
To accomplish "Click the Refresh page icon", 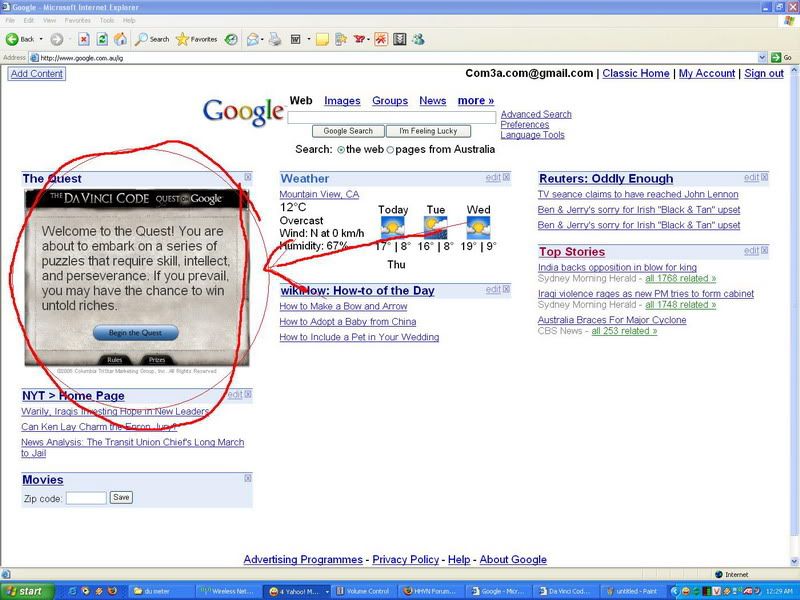I will coord(102,39).
